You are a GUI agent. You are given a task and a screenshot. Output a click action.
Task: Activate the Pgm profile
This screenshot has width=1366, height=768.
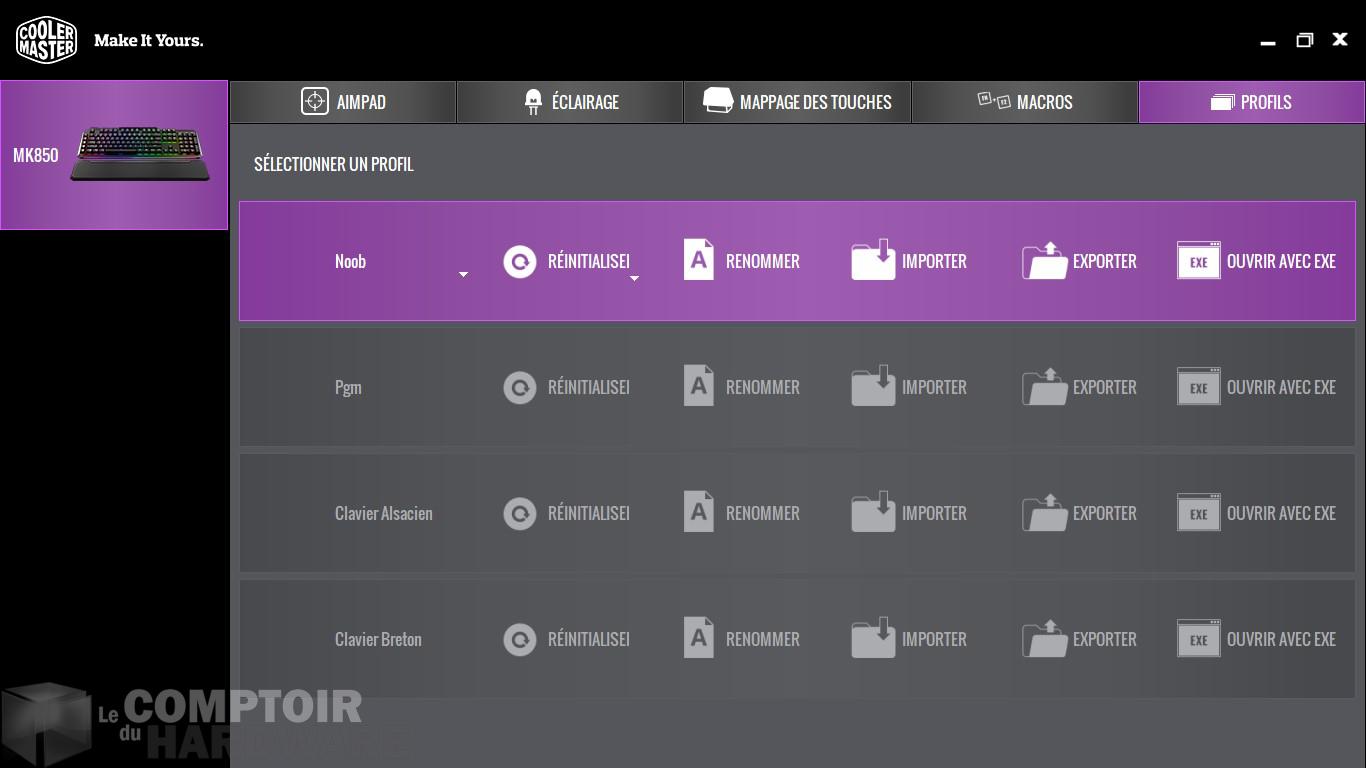348,387
